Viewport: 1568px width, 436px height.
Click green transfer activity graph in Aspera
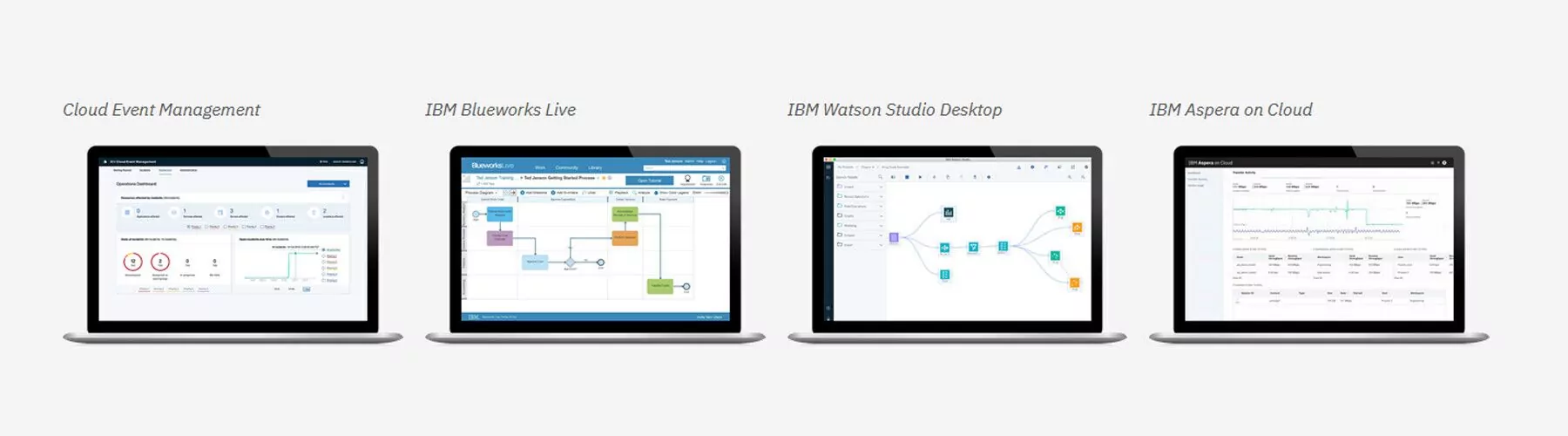point(1317,210)
